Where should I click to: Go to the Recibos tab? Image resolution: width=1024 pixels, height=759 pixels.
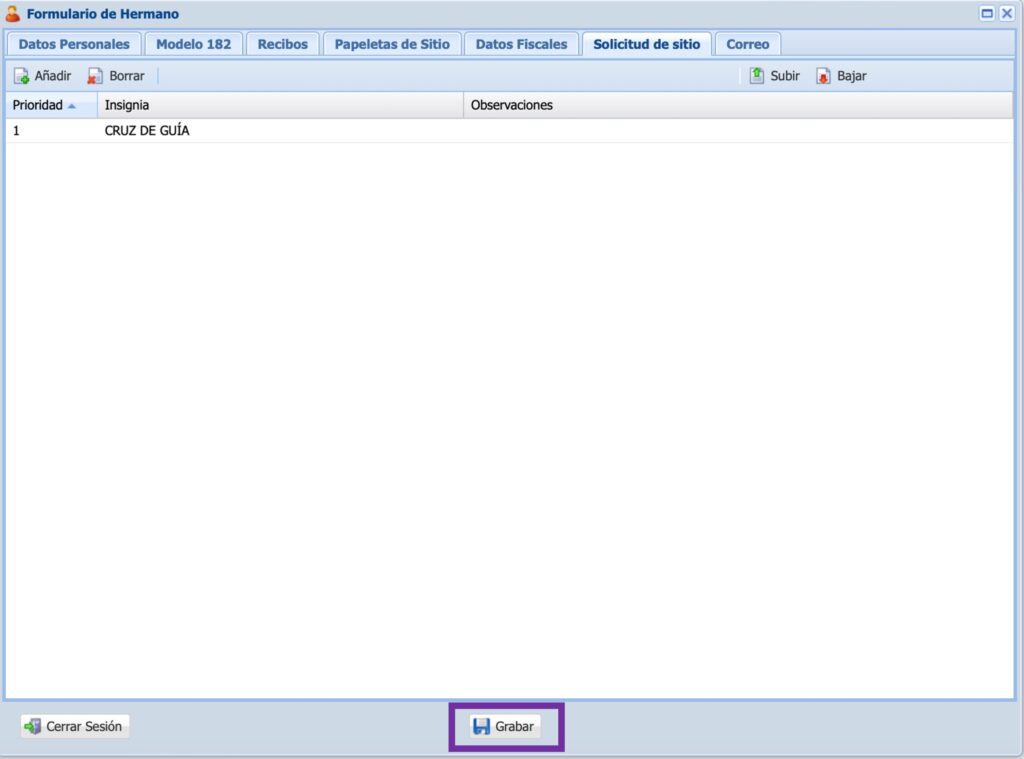(x=283, y=44)
